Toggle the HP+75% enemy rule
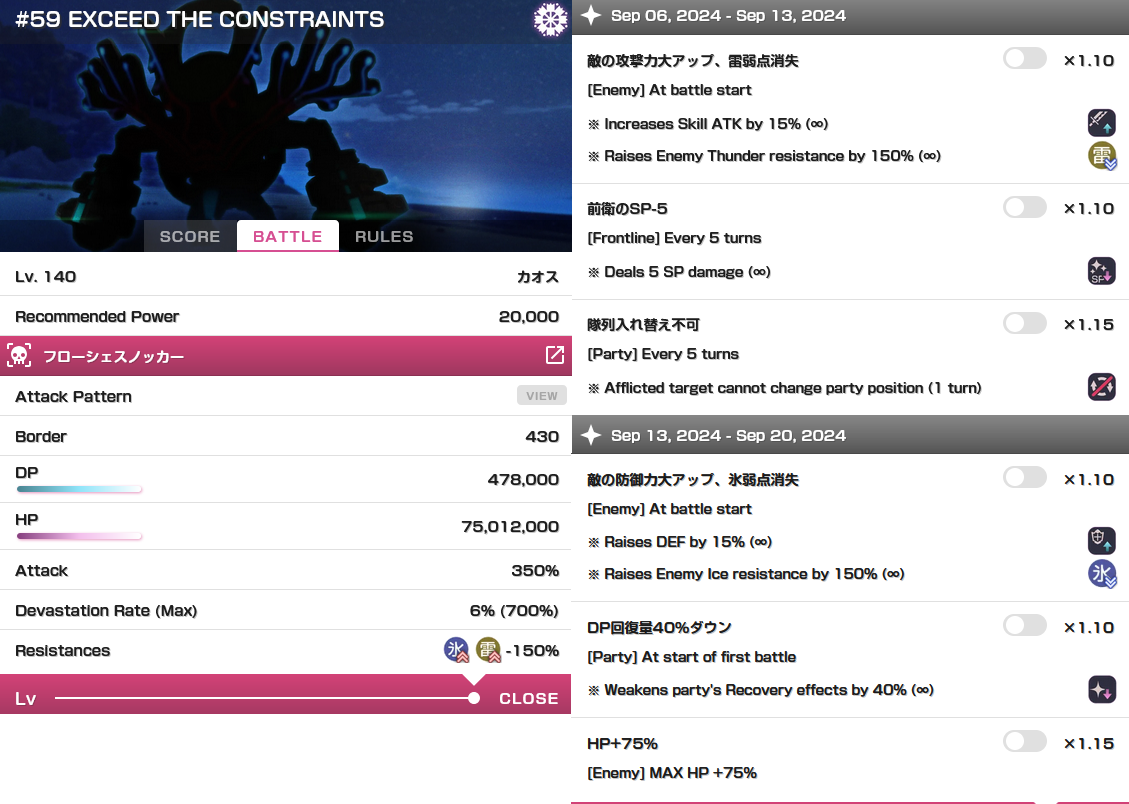This screenshot has height=804, width=1129. tap(1025, 741)
